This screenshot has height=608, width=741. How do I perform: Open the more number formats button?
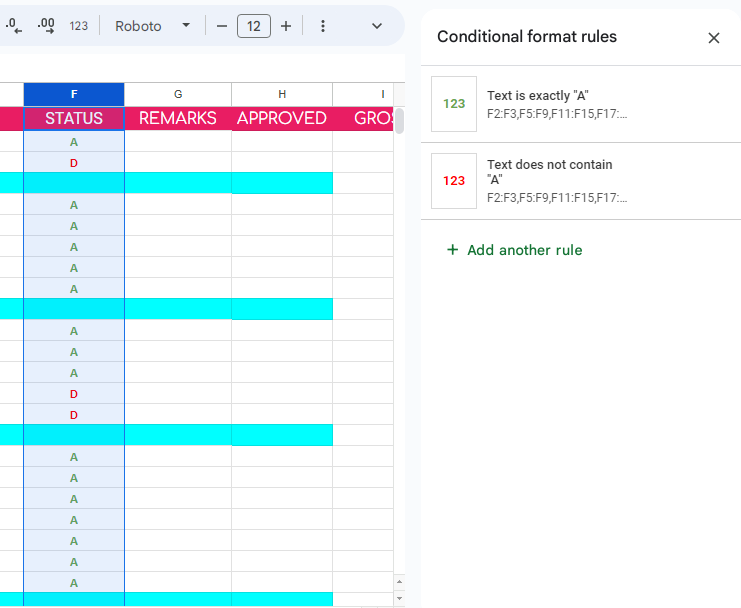[x=79, y=26]
